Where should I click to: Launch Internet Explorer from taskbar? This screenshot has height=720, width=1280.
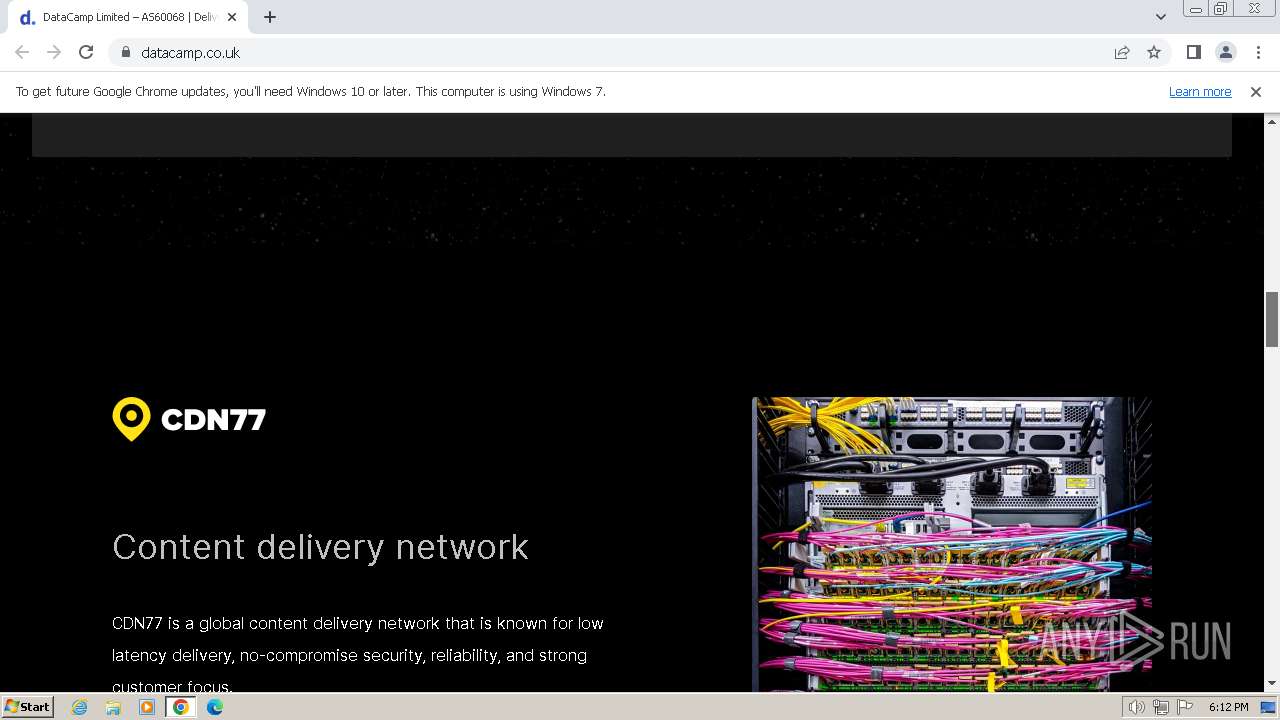coord(80,707)
